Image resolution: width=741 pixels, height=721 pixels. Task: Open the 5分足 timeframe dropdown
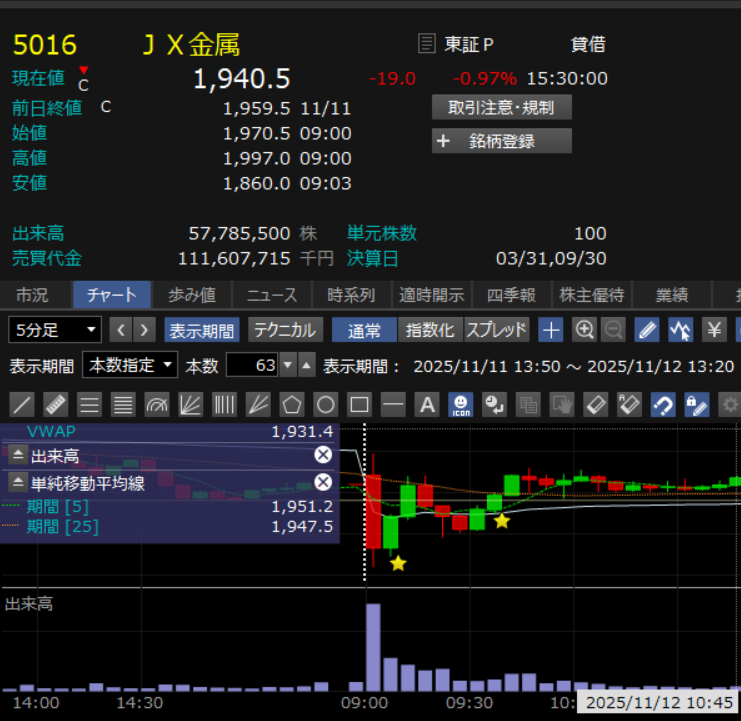point(55,330)
